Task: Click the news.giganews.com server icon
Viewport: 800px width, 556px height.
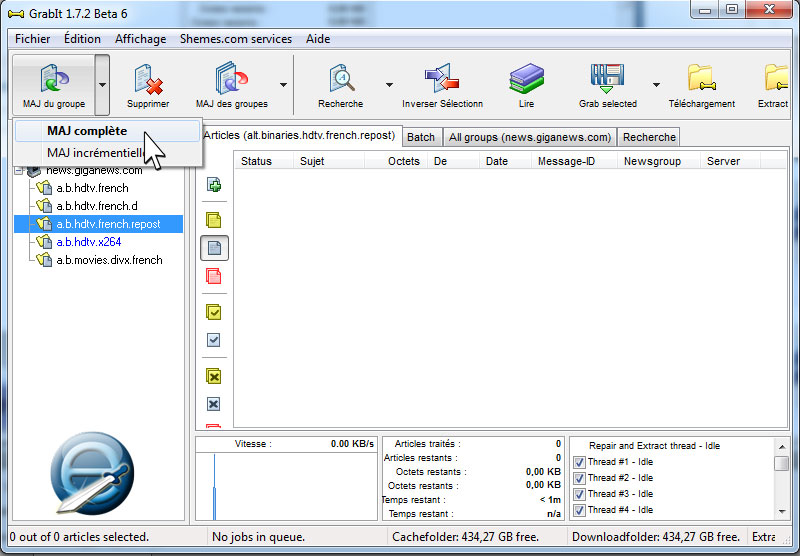Action: point(34,171)
